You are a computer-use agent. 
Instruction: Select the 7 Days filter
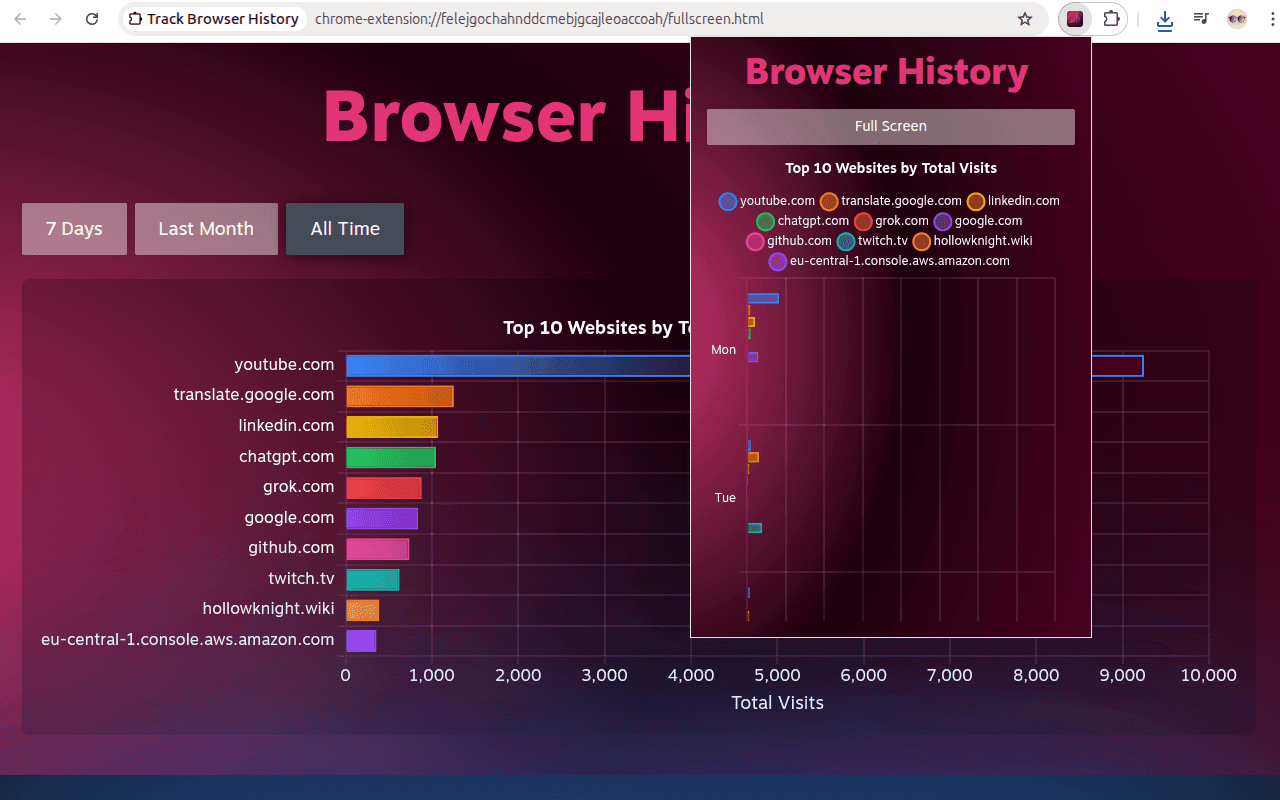click(x=74, y=228)
